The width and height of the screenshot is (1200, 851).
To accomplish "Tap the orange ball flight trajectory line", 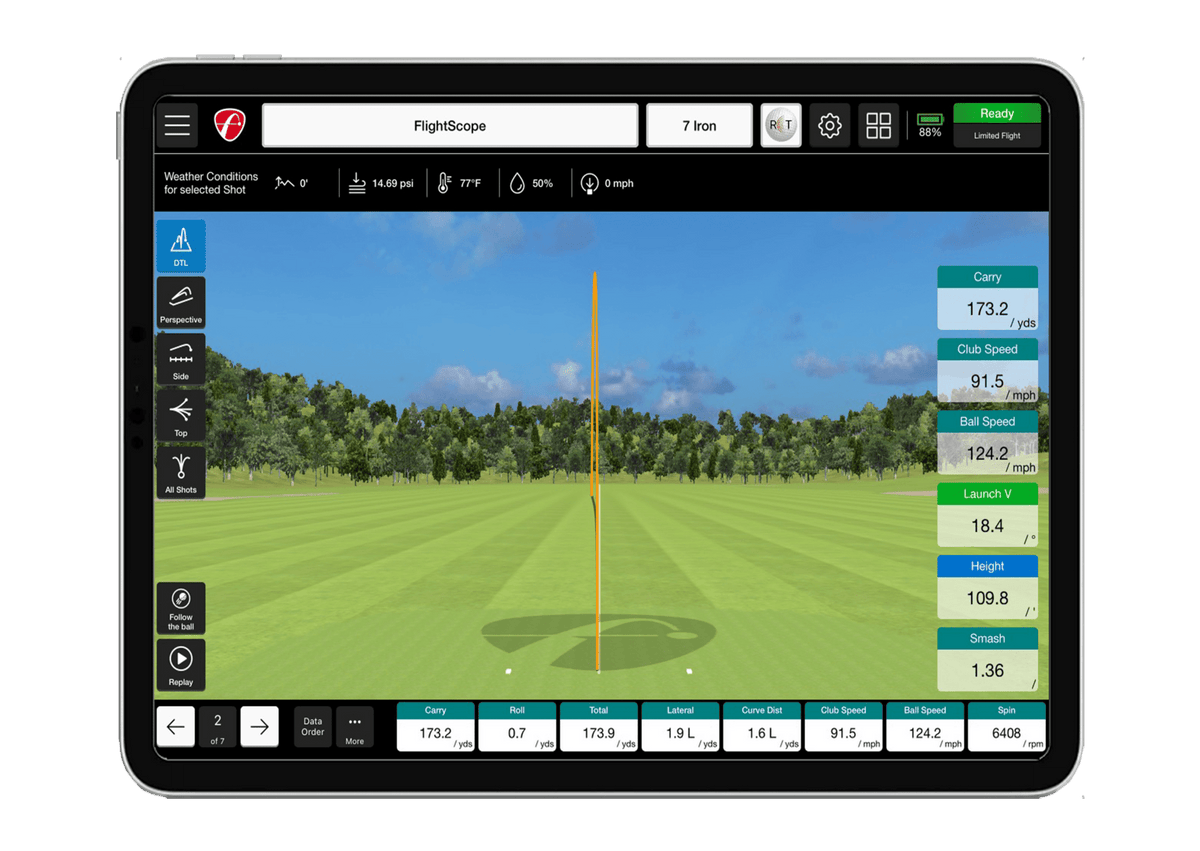I will pos(595,470).
